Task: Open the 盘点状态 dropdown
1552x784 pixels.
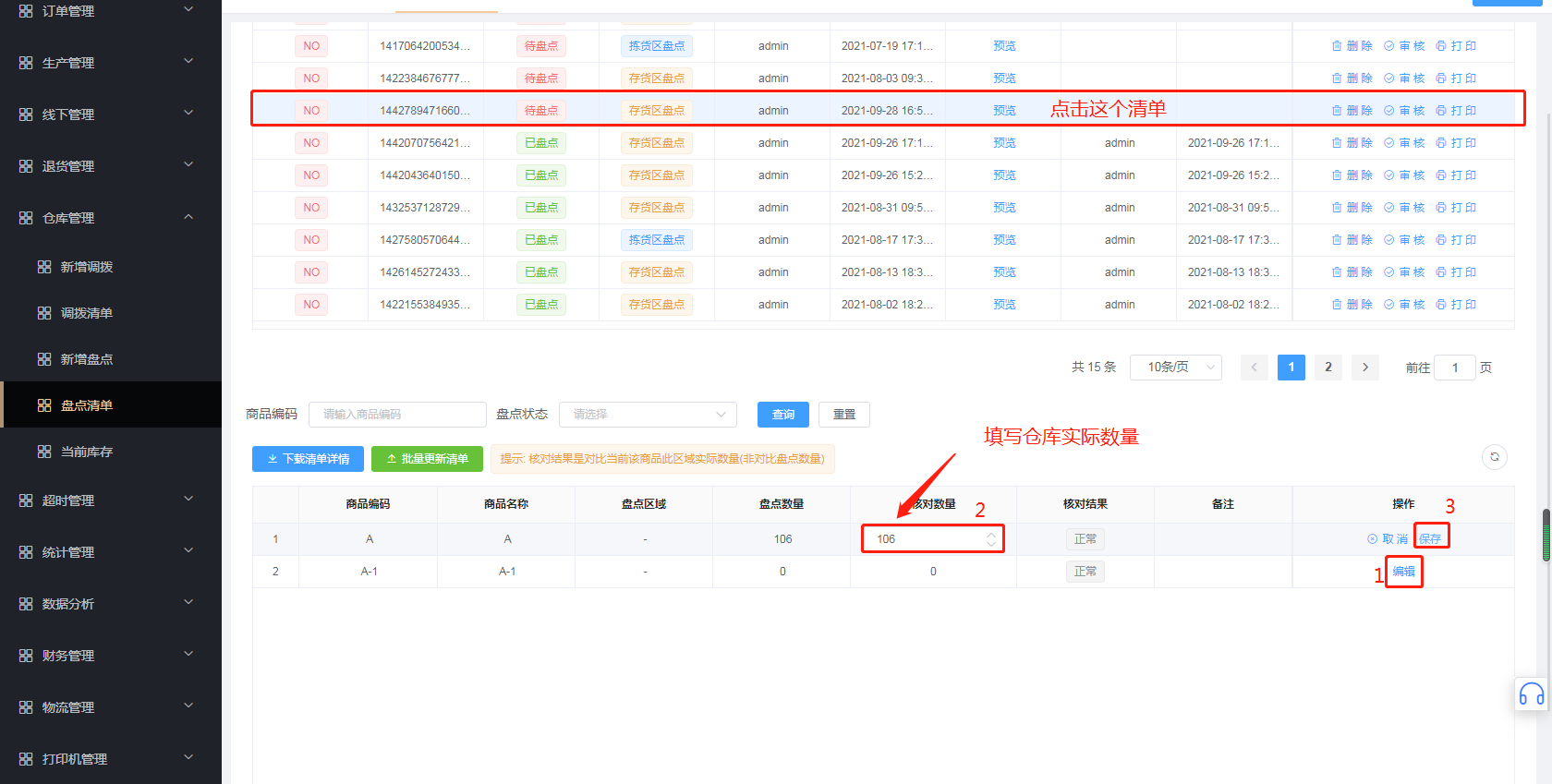Action: 648,415
